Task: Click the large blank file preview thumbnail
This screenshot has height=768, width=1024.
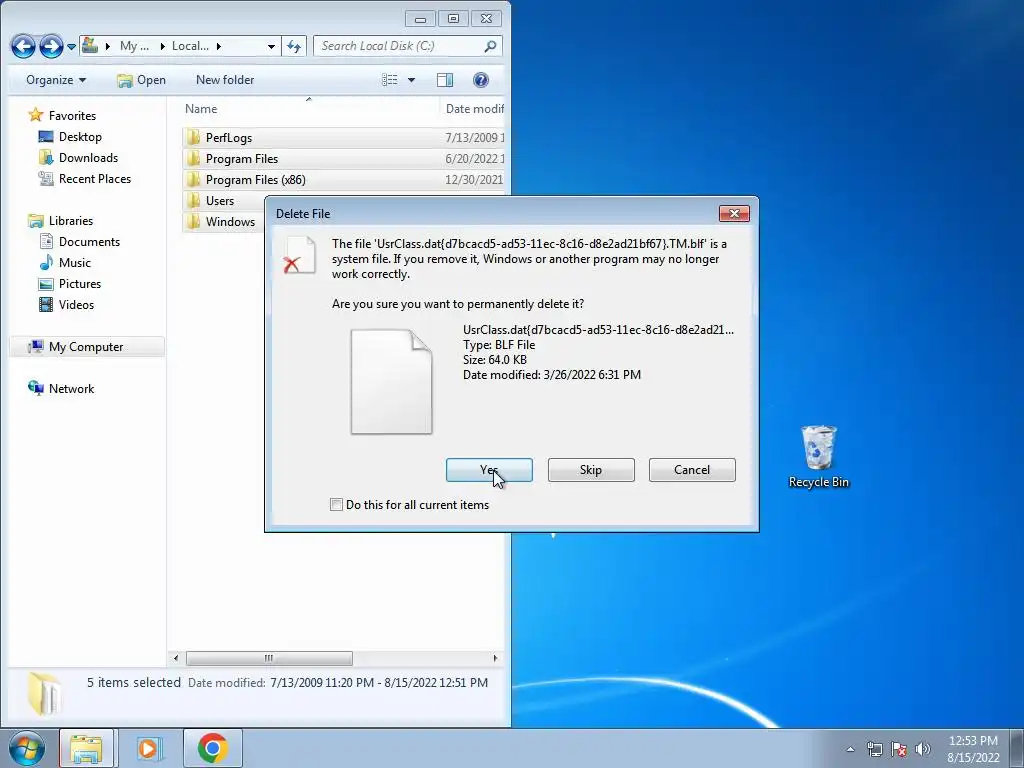Action: point(391,382)
